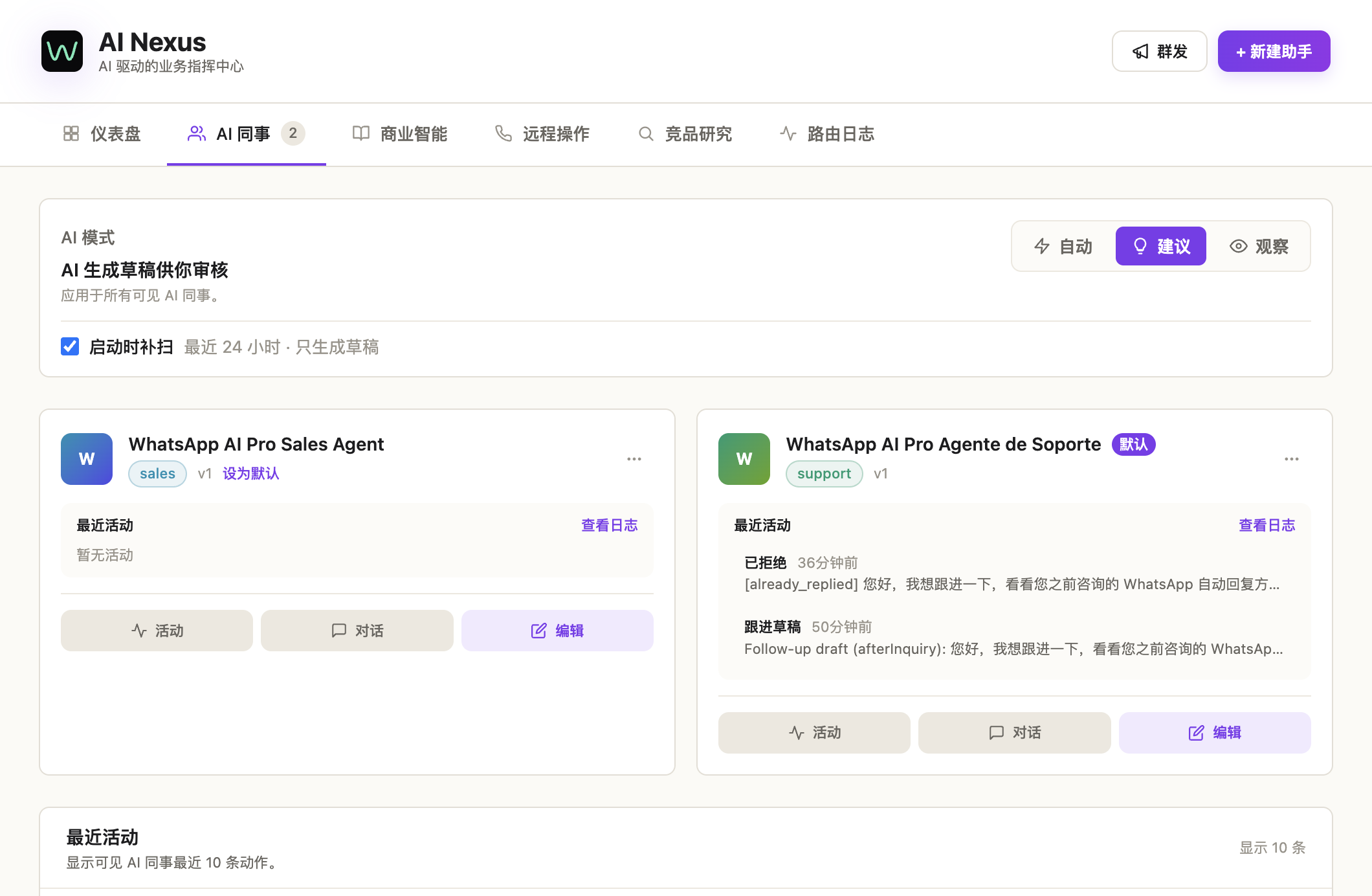Viewport: 1372px width, 896px height.
Task: Click the WhatsApp AI Pro Agente de Soporte title
Action: [x=944, y=444]
